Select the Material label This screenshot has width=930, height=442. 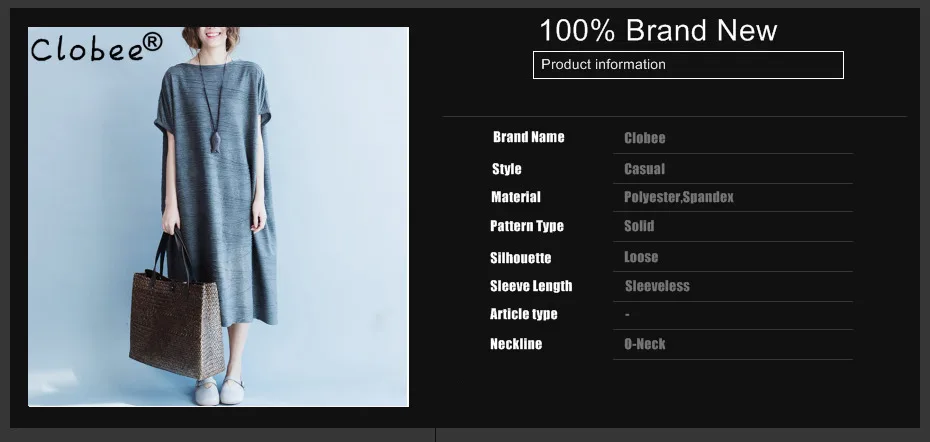coord(515,197)
